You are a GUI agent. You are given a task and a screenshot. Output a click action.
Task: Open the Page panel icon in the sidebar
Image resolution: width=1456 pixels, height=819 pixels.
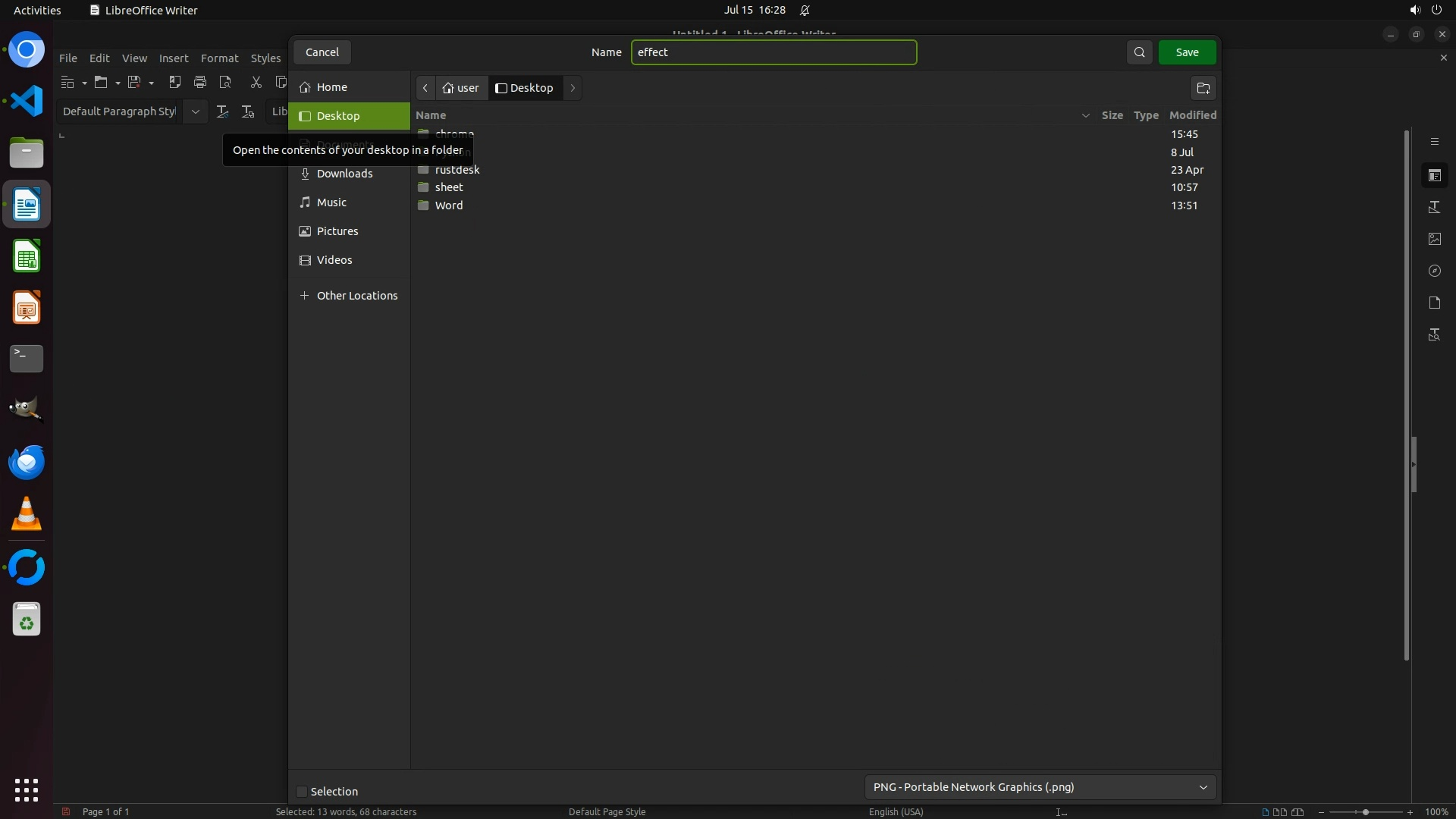point(1434,303)
